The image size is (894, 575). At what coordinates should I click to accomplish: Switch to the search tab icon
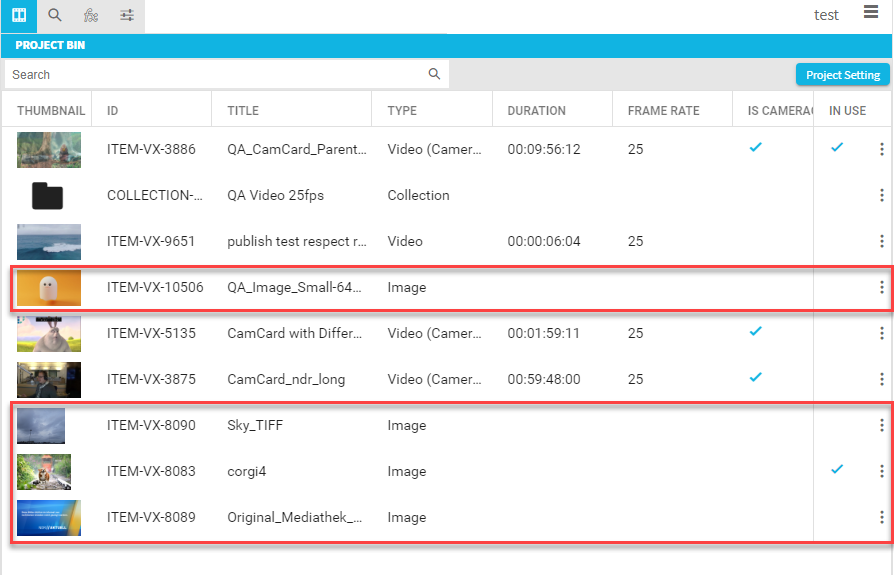(x=55, y=16)
